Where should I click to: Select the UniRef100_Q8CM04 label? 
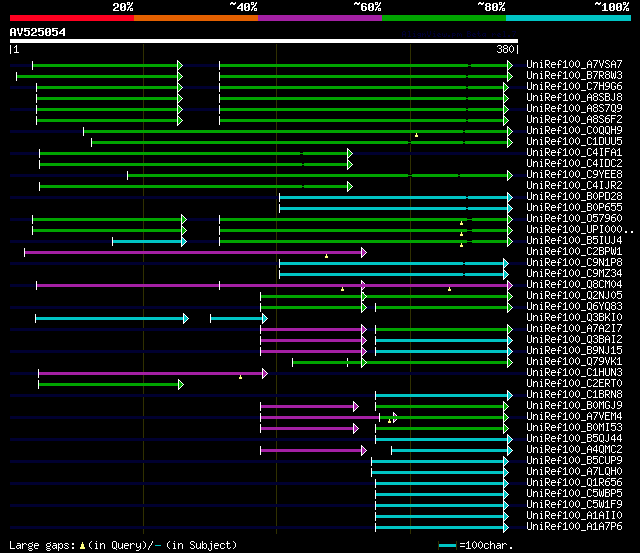574,285
